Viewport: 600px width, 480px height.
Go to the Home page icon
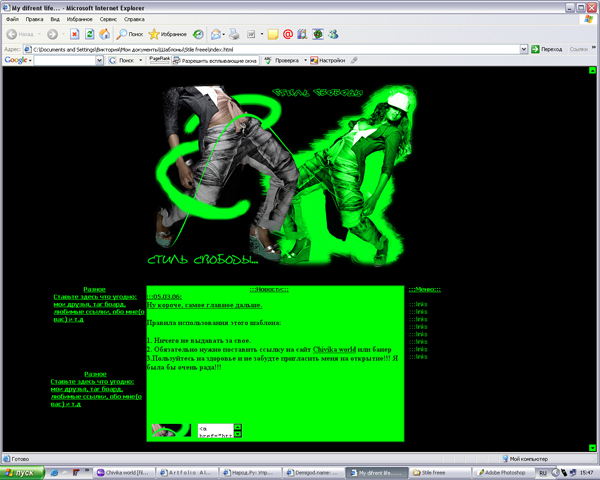(104, 34)
